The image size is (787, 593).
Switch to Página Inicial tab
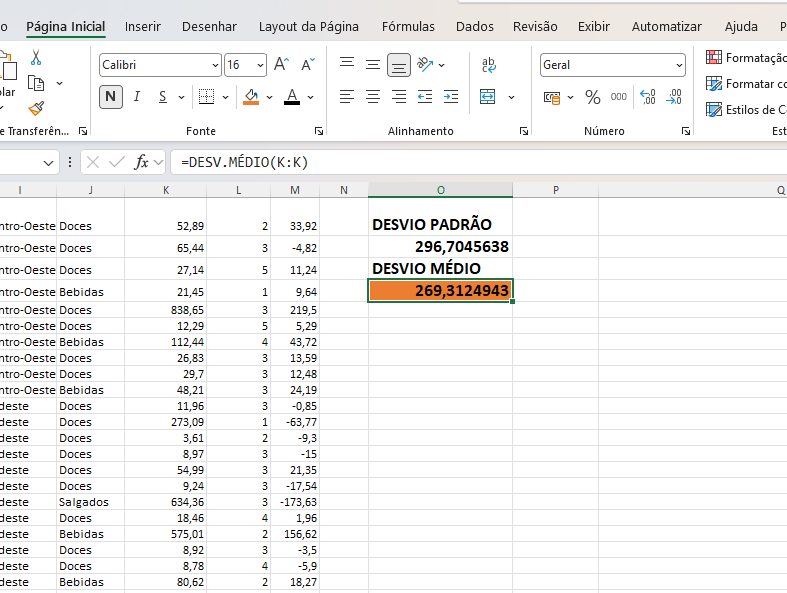66,27
